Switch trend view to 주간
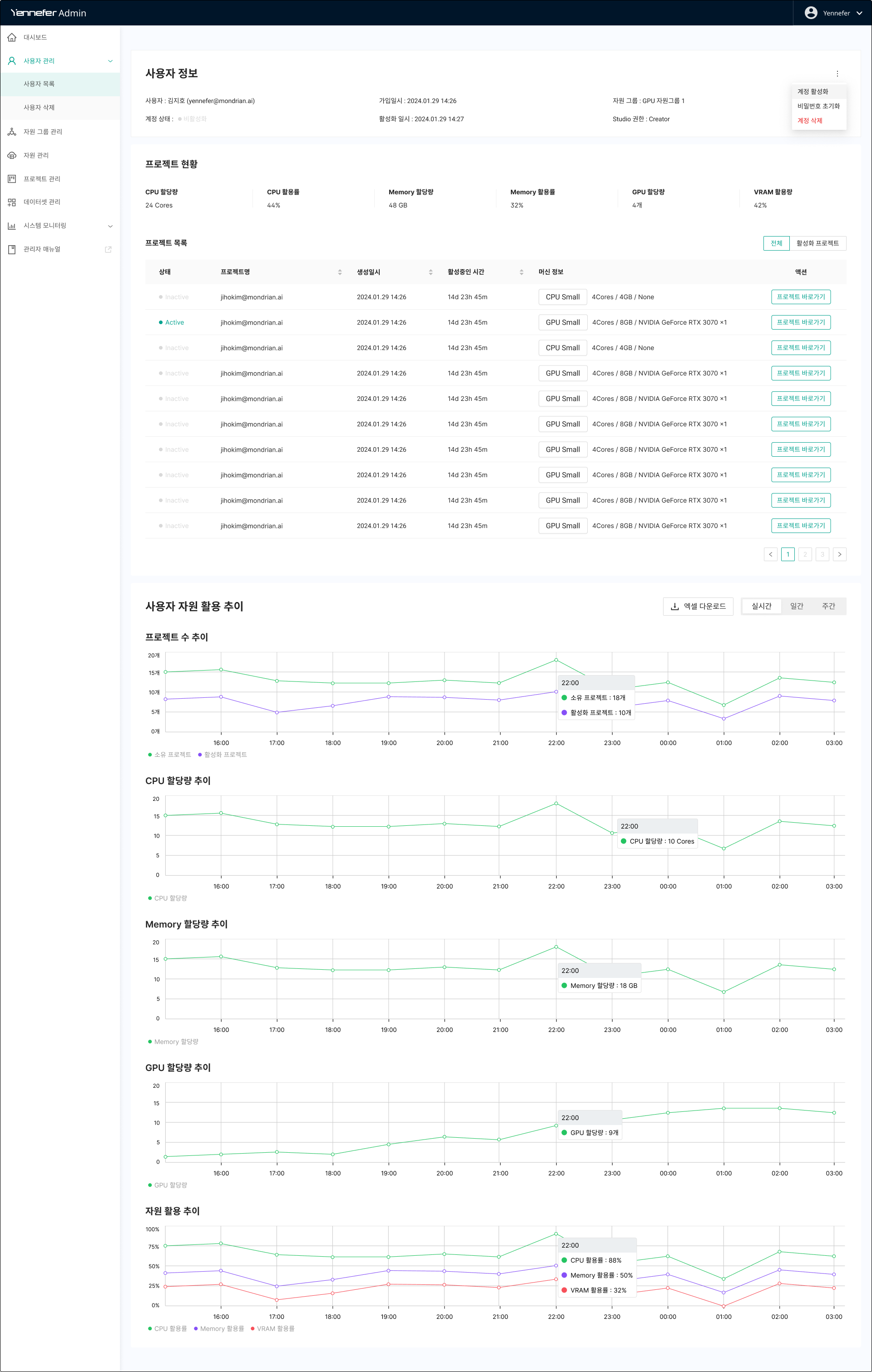872x1372 pixels. pyautogui.click(x=828, y=606)
